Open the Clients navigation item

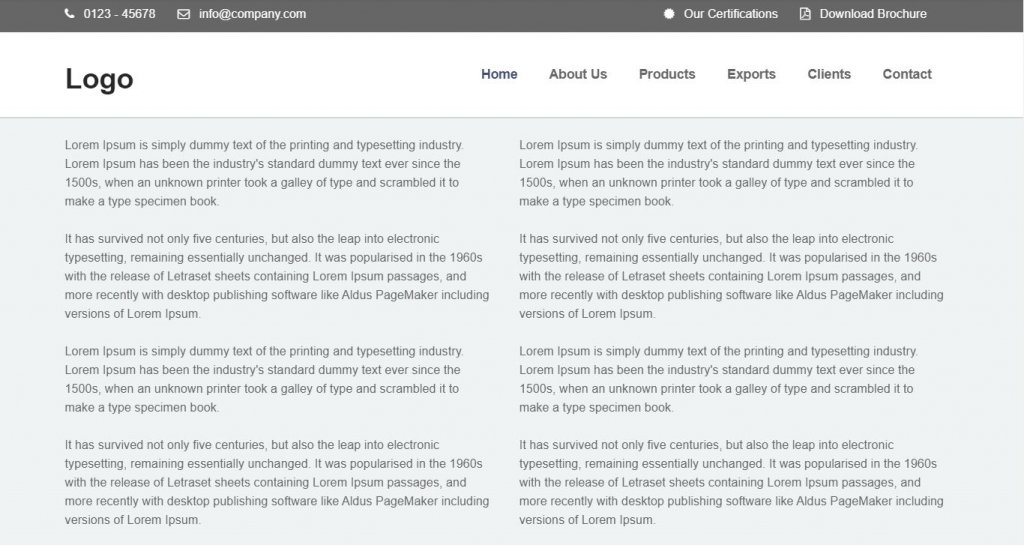pyautogui.click(x=829, y=74)
